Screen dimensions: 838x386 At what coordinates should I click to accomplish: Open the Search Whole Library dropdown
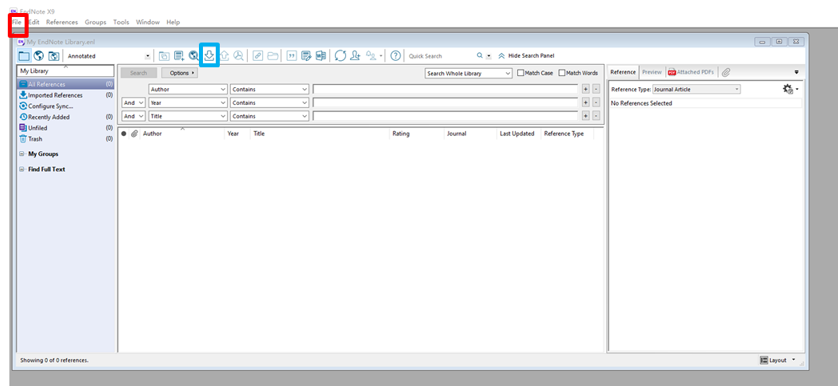pos(469,73)
